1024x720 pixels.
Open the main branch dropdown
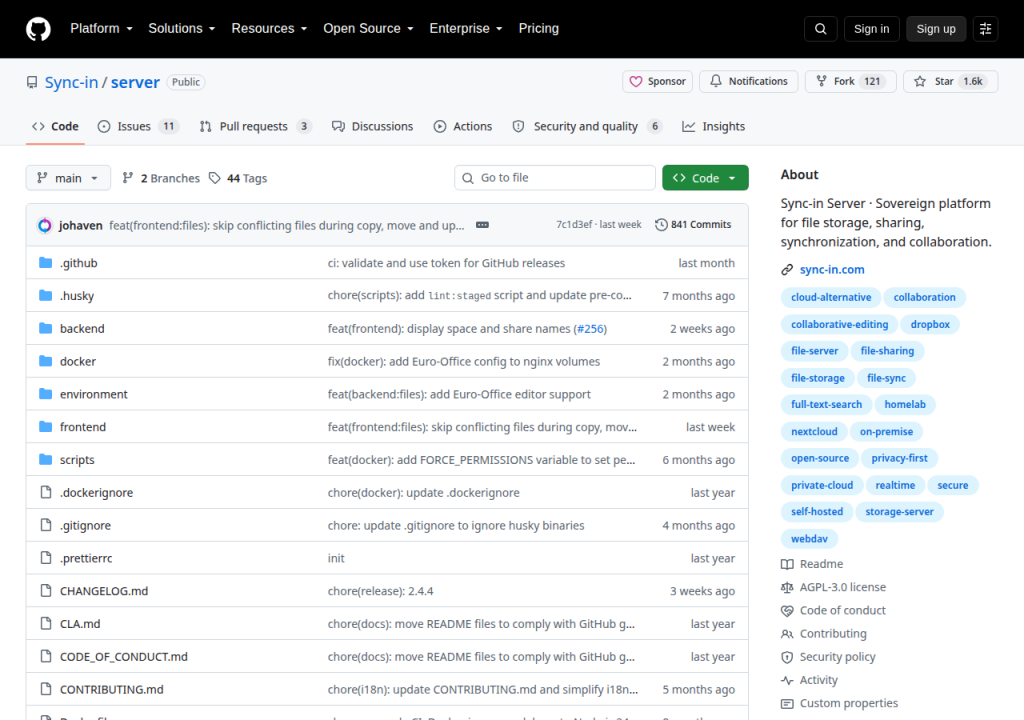pos(68,178)
